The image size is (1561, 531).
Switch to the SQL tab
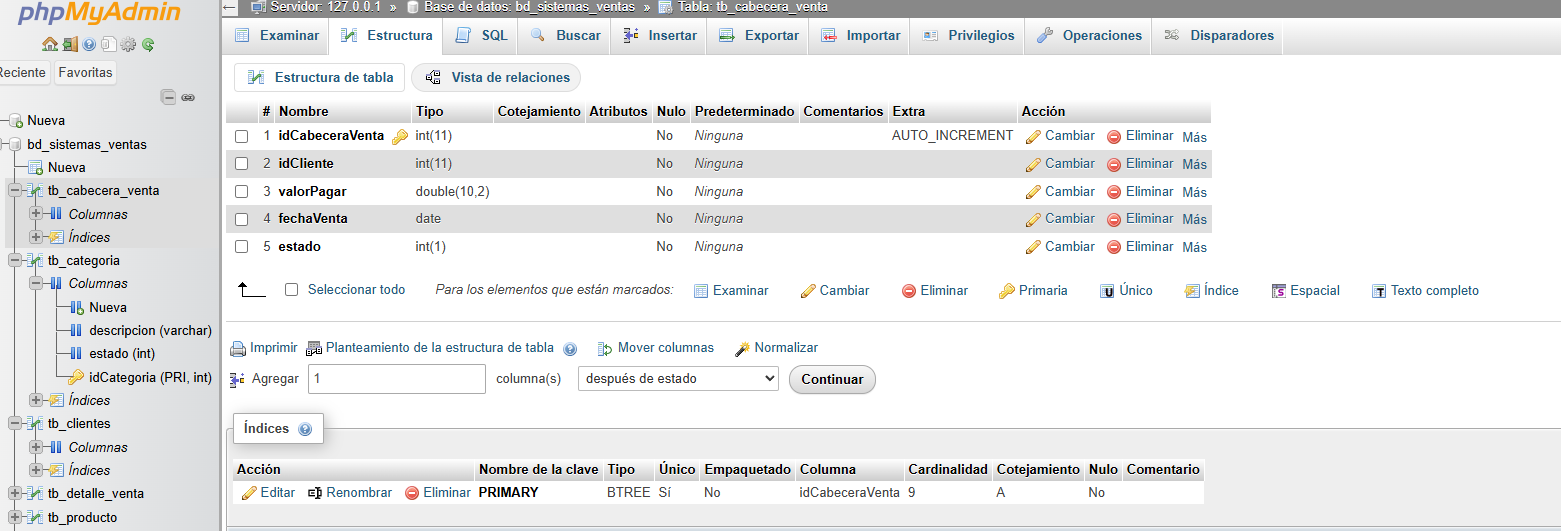tap(481, 36)
